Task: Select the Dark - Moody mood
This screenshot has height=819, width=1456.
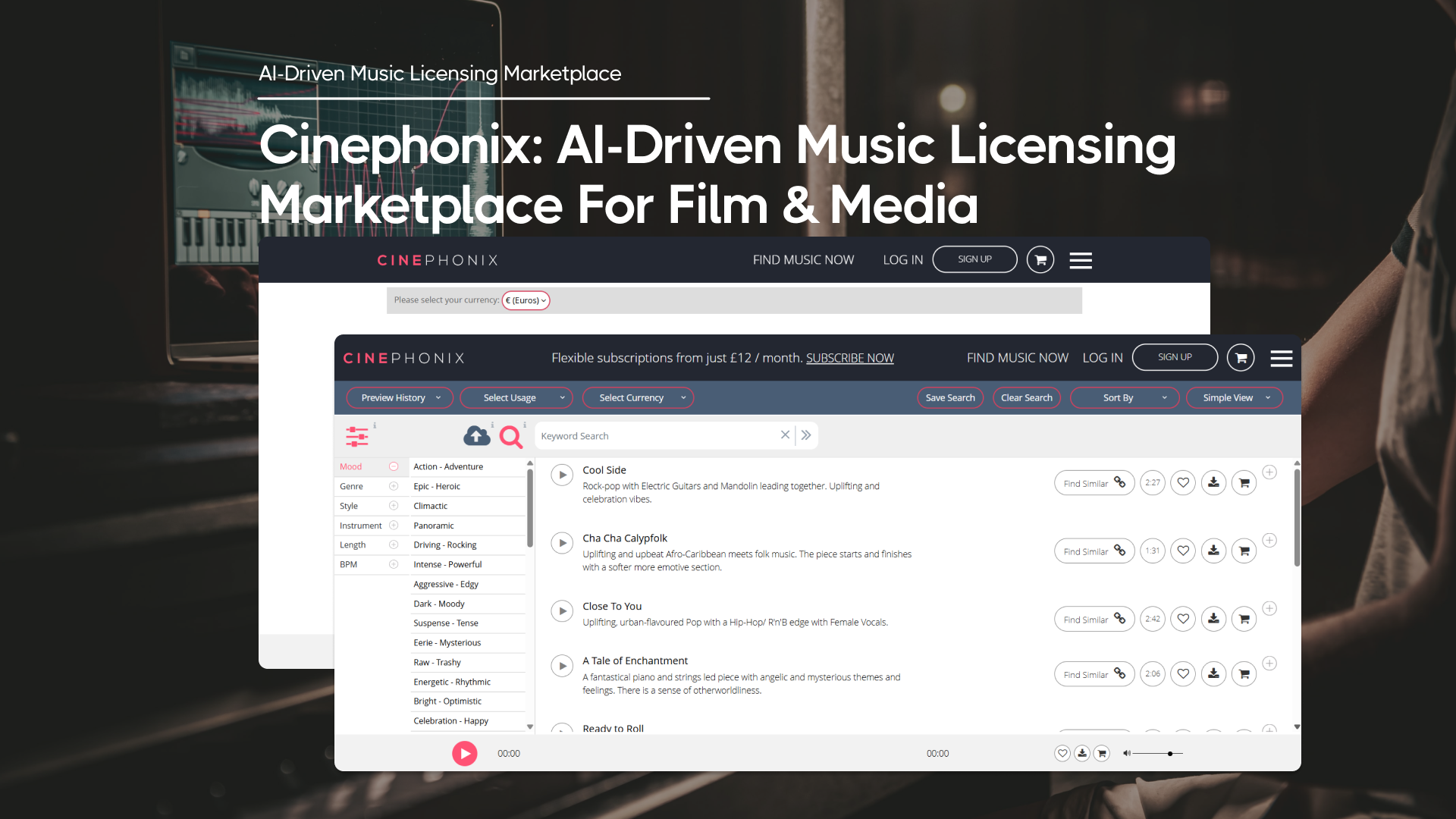Action: tap(439, 604)
